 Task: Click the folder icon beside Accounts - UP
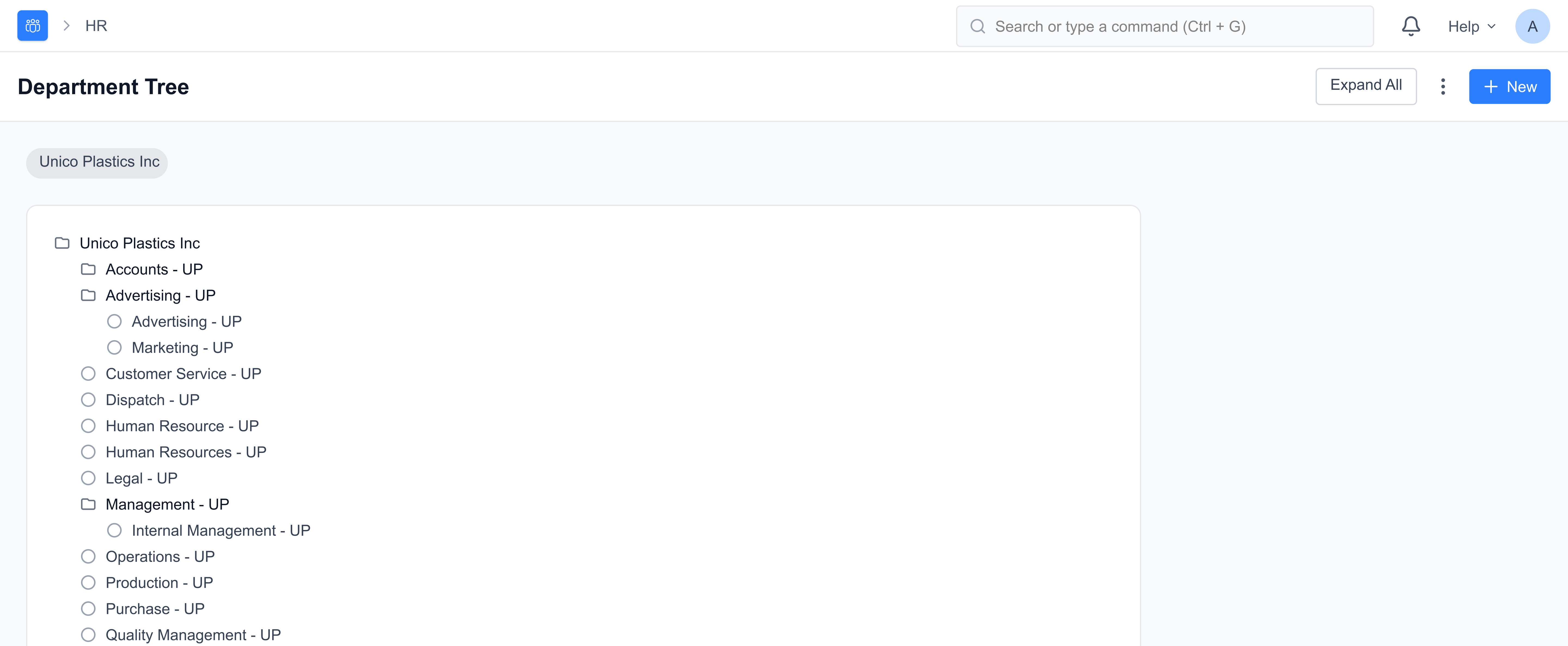[x=88, y=269]
